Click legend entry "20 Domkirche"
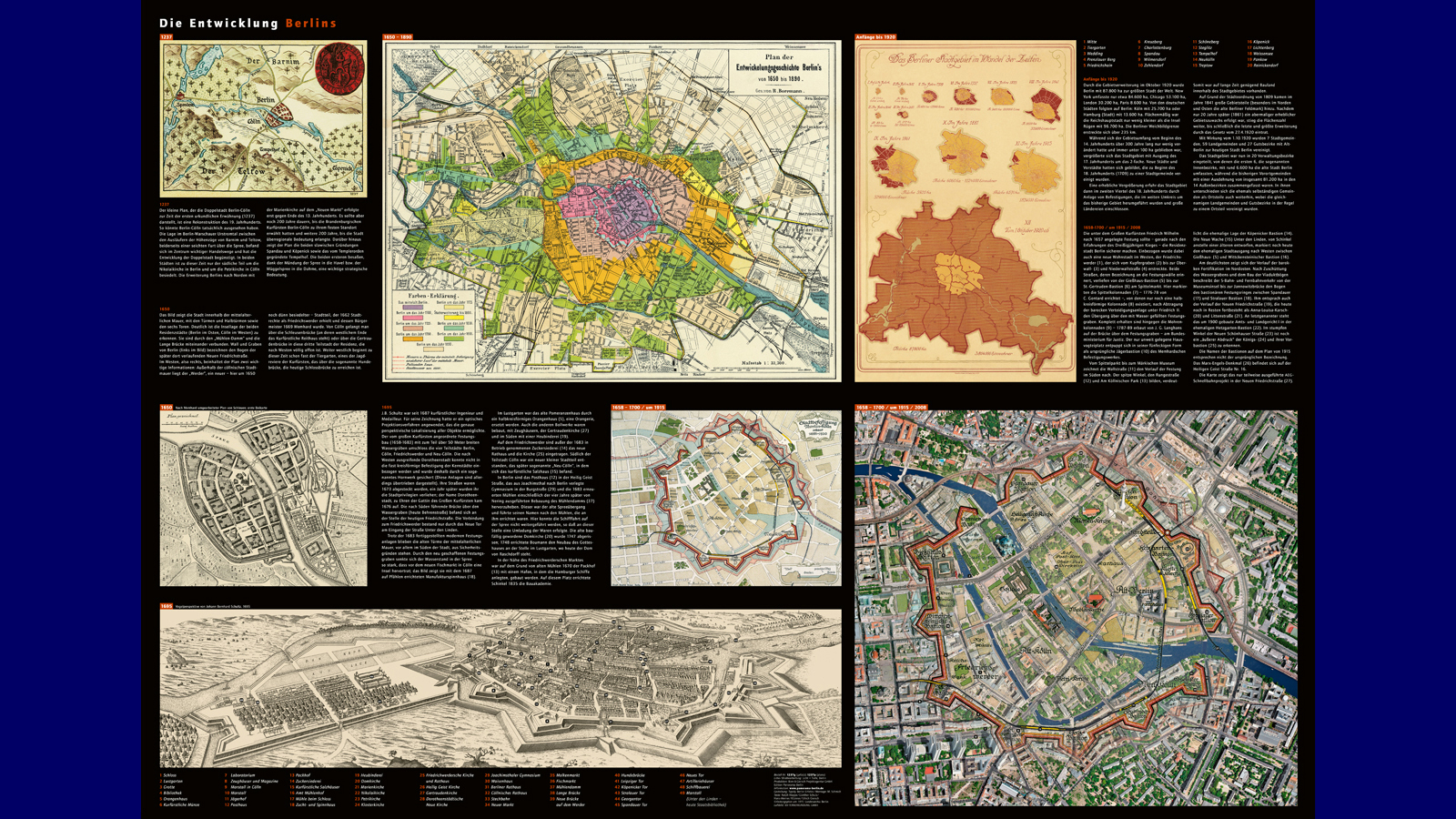 pyautogui.click(x=368, y=782)
